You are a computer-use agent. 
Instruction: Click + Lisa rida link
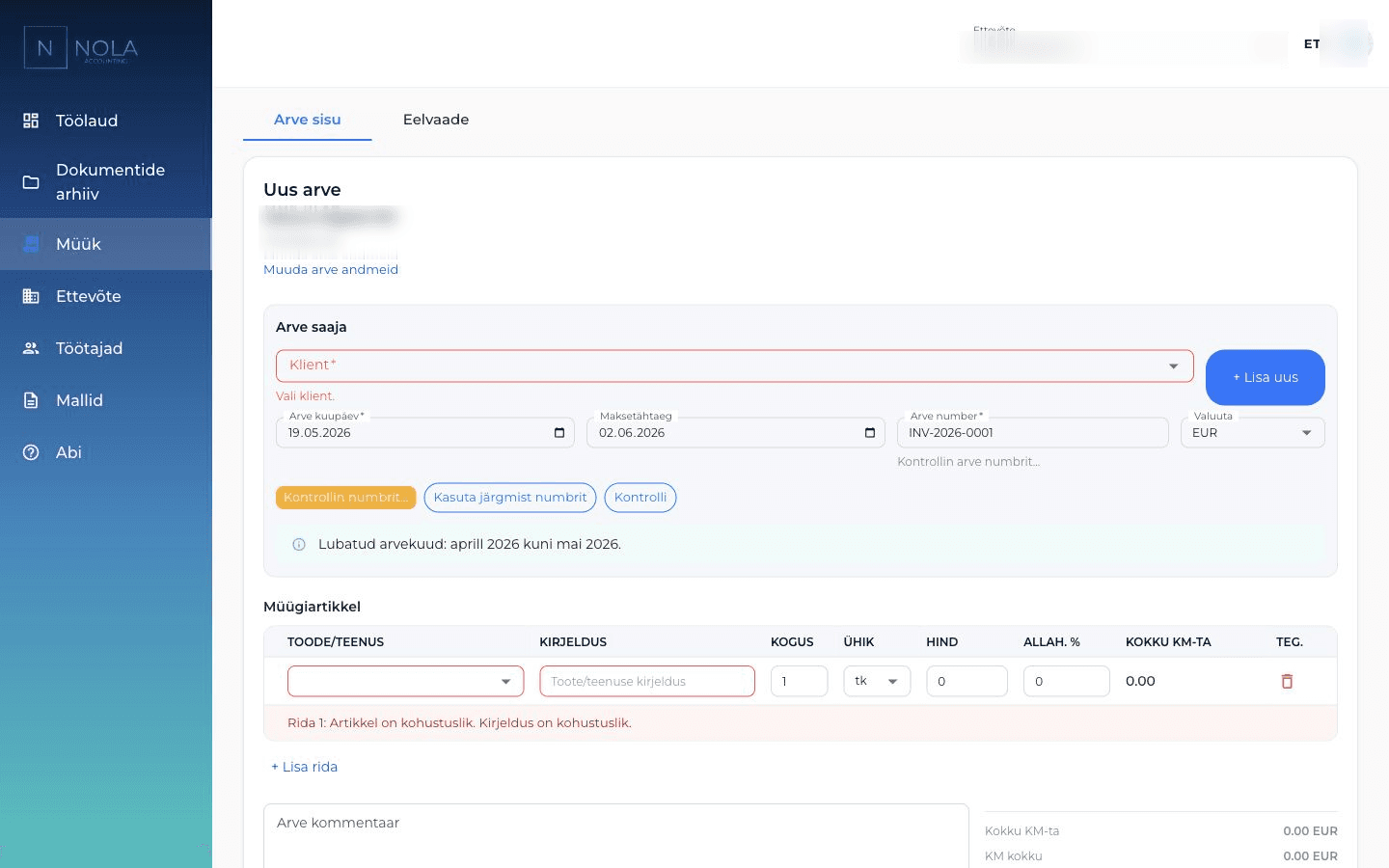[305, 767]
